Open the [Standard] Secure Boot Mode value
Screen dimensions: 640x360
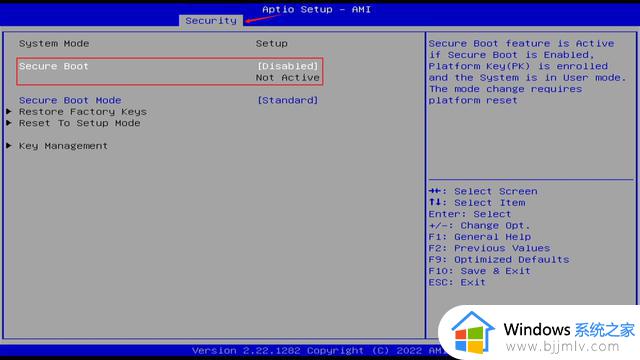pos(287,100)
